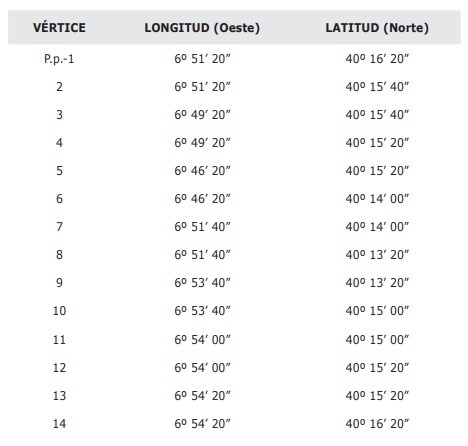The width and height of the screenshot is (468, 446).
Task: Select longitude 6º 46′ 20″ in the vertex 5 row
Action: (202, 171)
